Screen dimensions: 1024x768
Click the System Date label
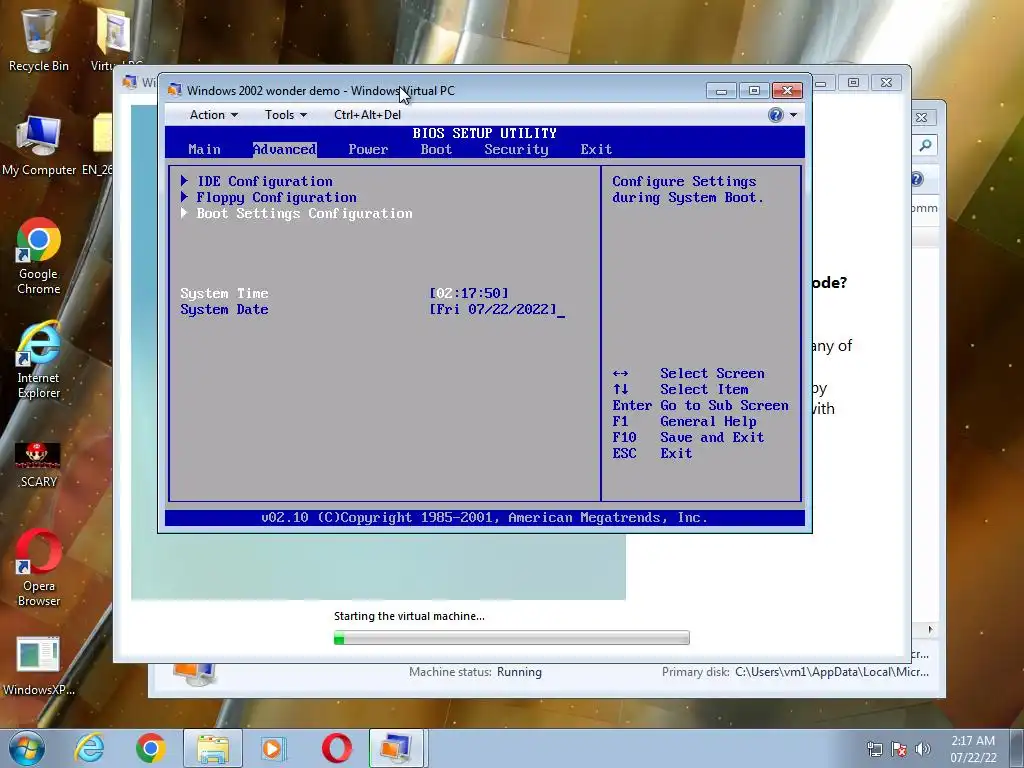[x=224, y=309]
